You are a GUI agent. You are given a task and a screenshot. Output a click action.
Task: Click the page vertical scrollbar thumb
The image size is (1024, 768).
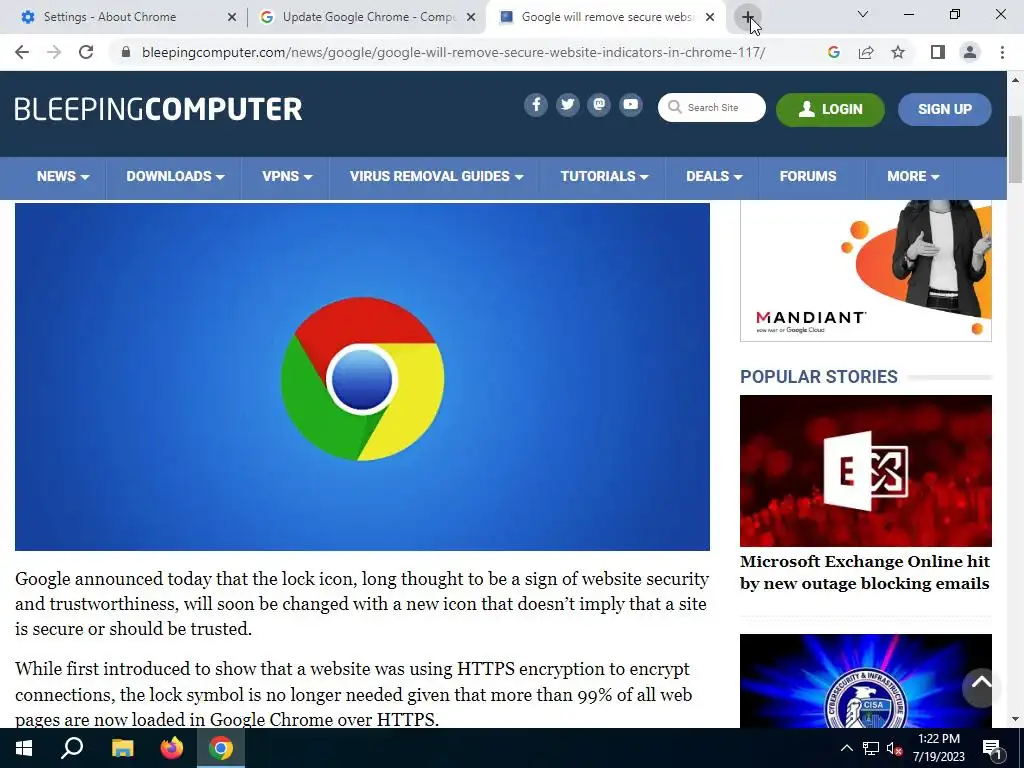(x=1015, y=149)
